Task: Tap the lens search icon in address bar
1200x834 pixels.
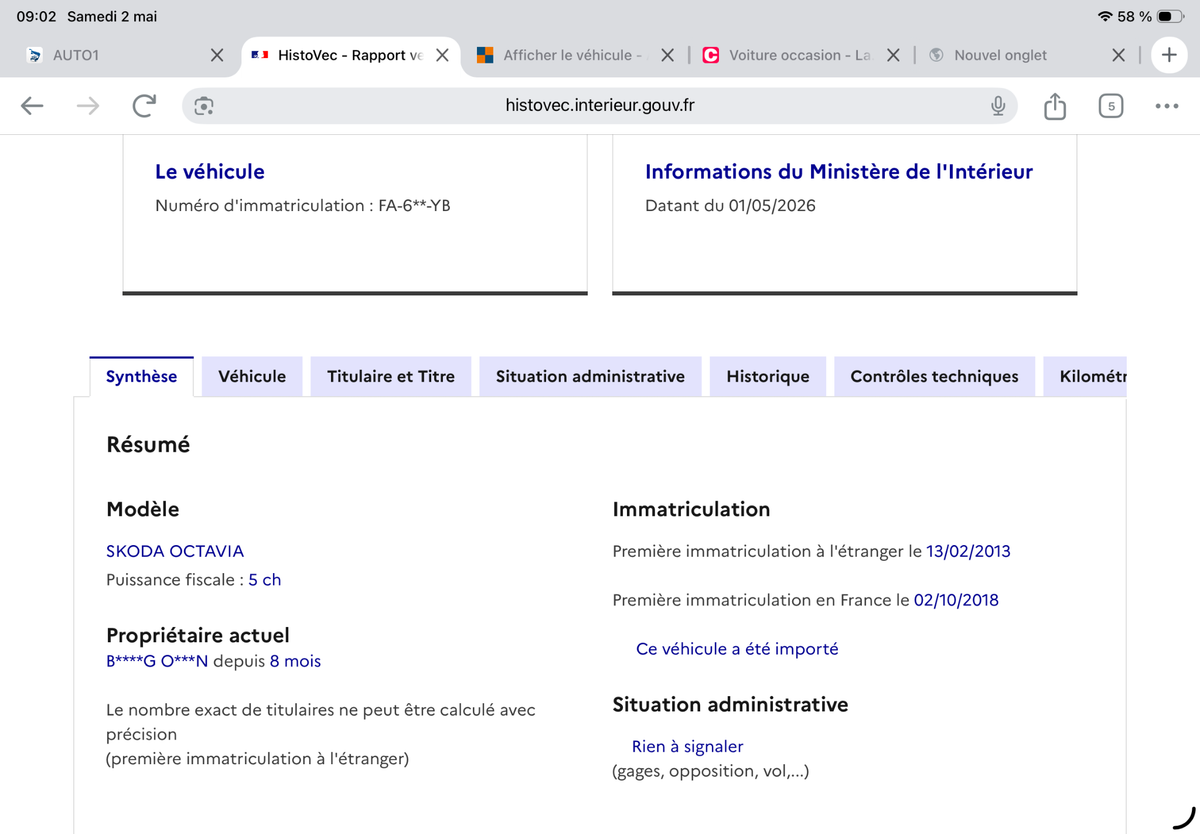Action: (x=204, y=106)
